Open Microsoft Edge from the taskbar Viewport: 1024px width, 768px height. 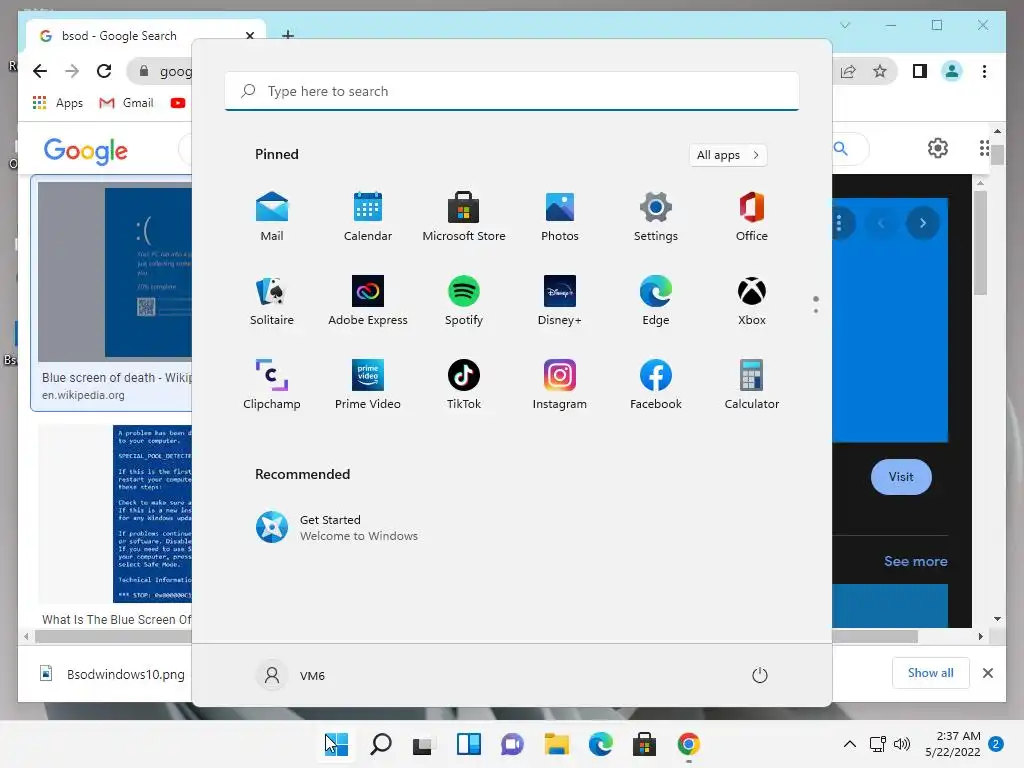[x=600, y=744]
